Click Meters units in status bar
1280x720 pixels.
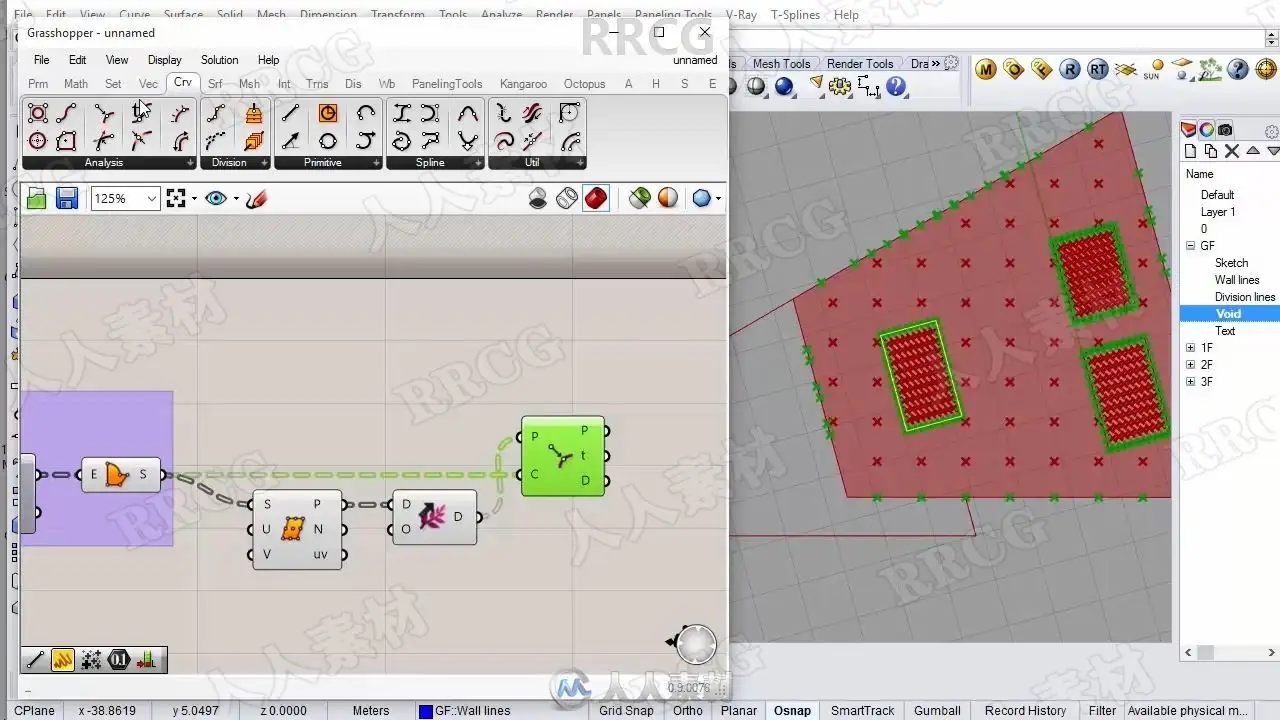[371, 711]
